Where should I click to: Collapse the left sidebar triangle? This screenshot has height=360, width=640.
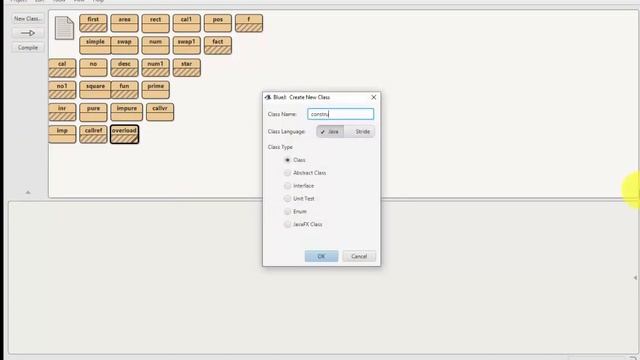point(28,192)
